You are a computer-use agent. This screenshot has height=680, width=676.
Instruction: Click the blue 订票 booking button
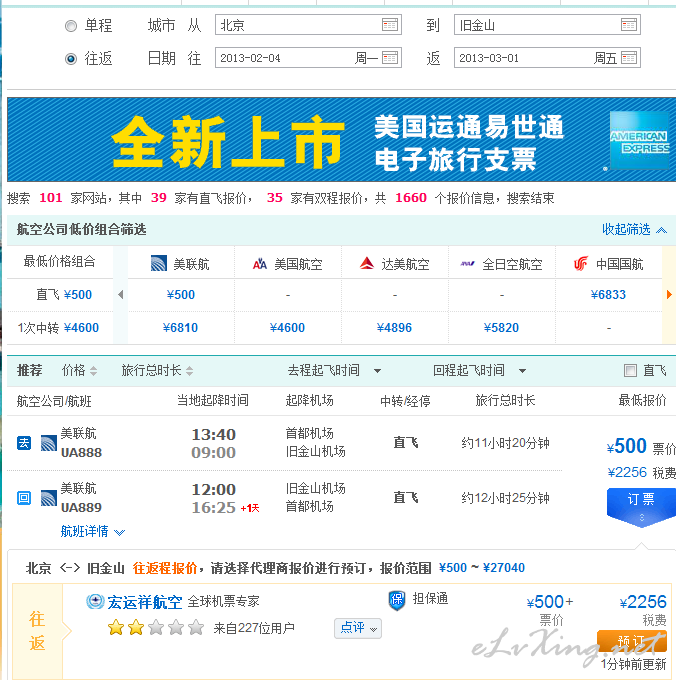641,507
